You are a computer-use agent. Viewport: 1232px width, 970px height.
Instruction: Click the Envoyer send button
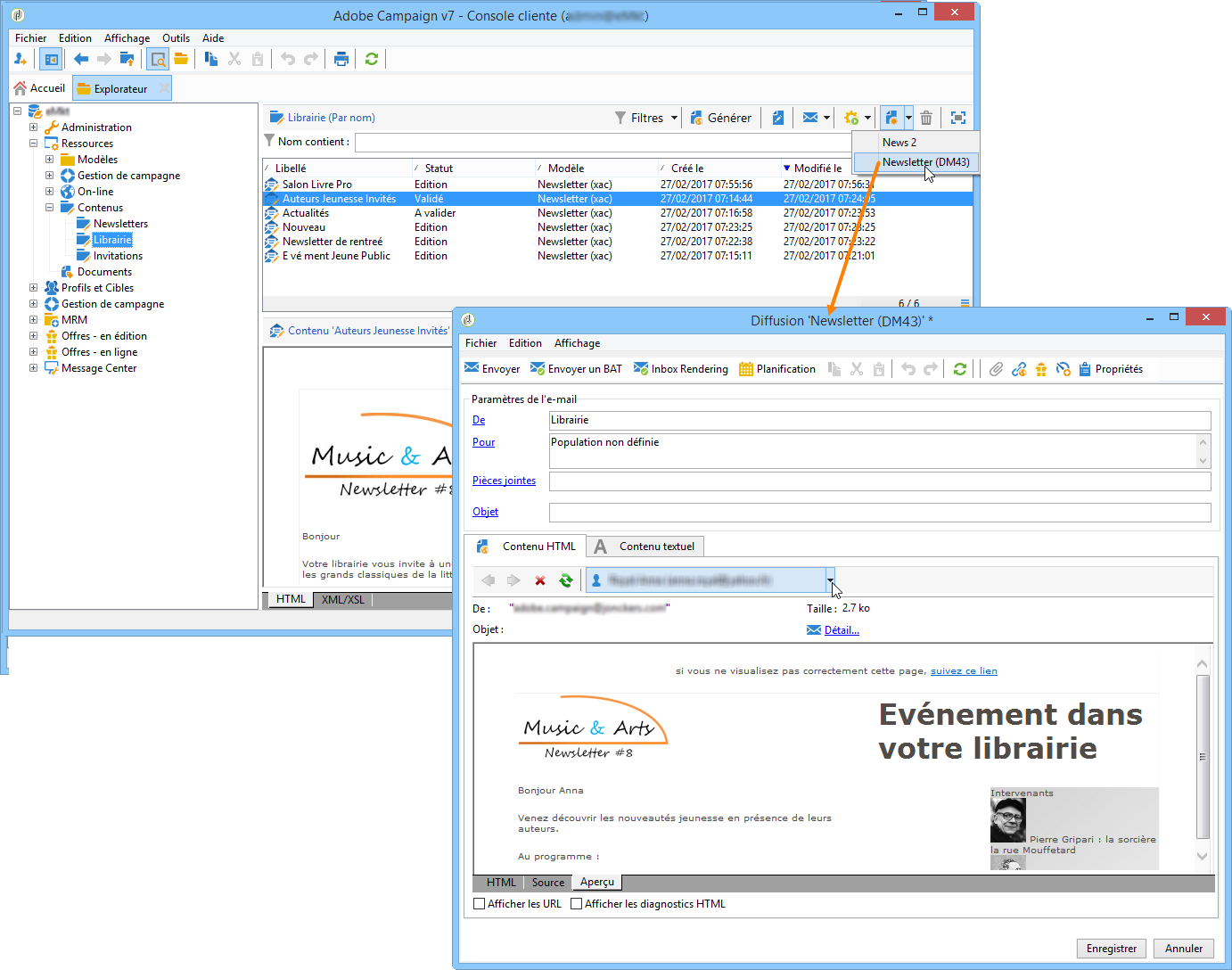point(492,369)
